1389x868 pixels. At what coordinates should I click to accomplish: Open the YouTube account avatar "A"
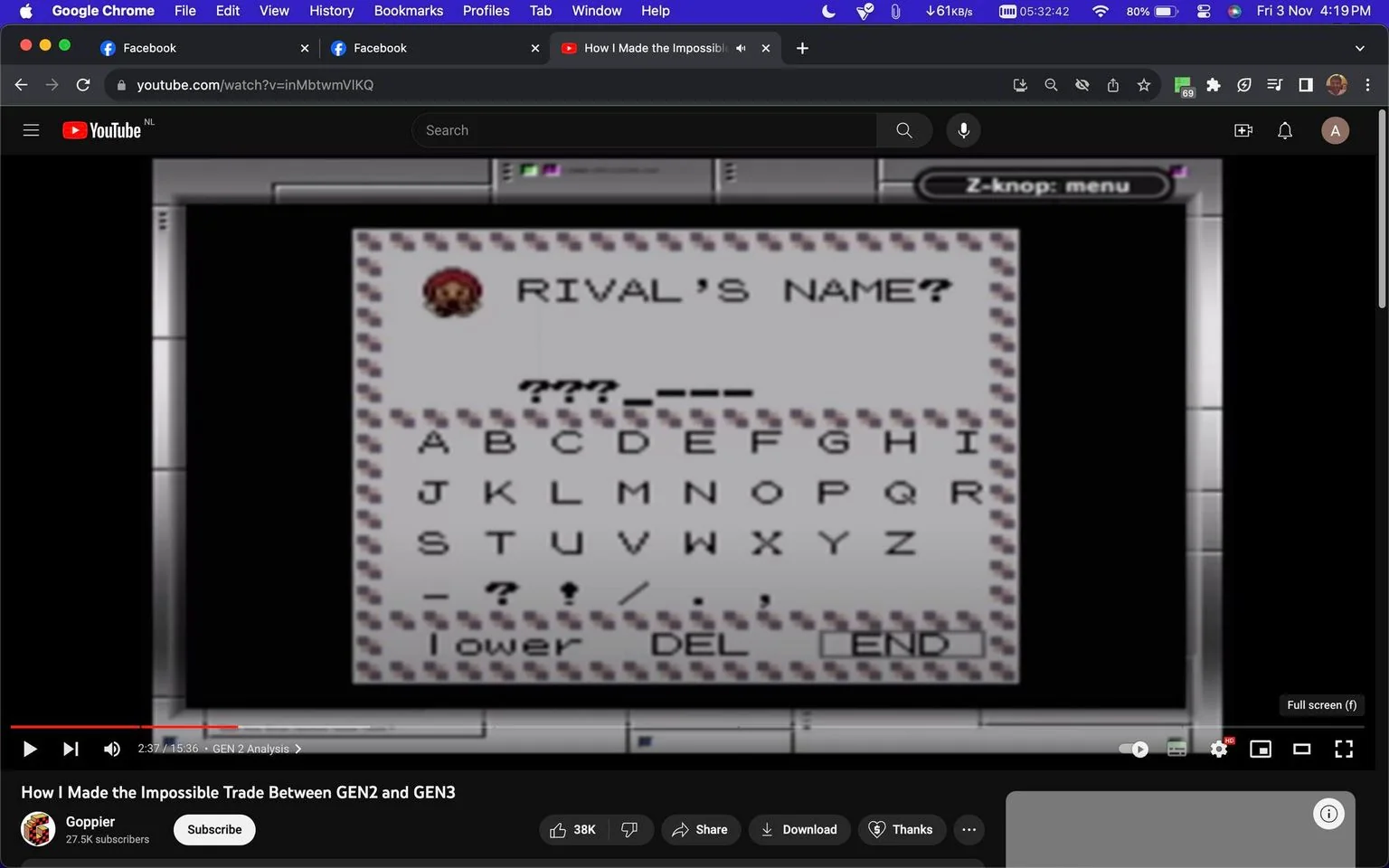coord(1335,130)
